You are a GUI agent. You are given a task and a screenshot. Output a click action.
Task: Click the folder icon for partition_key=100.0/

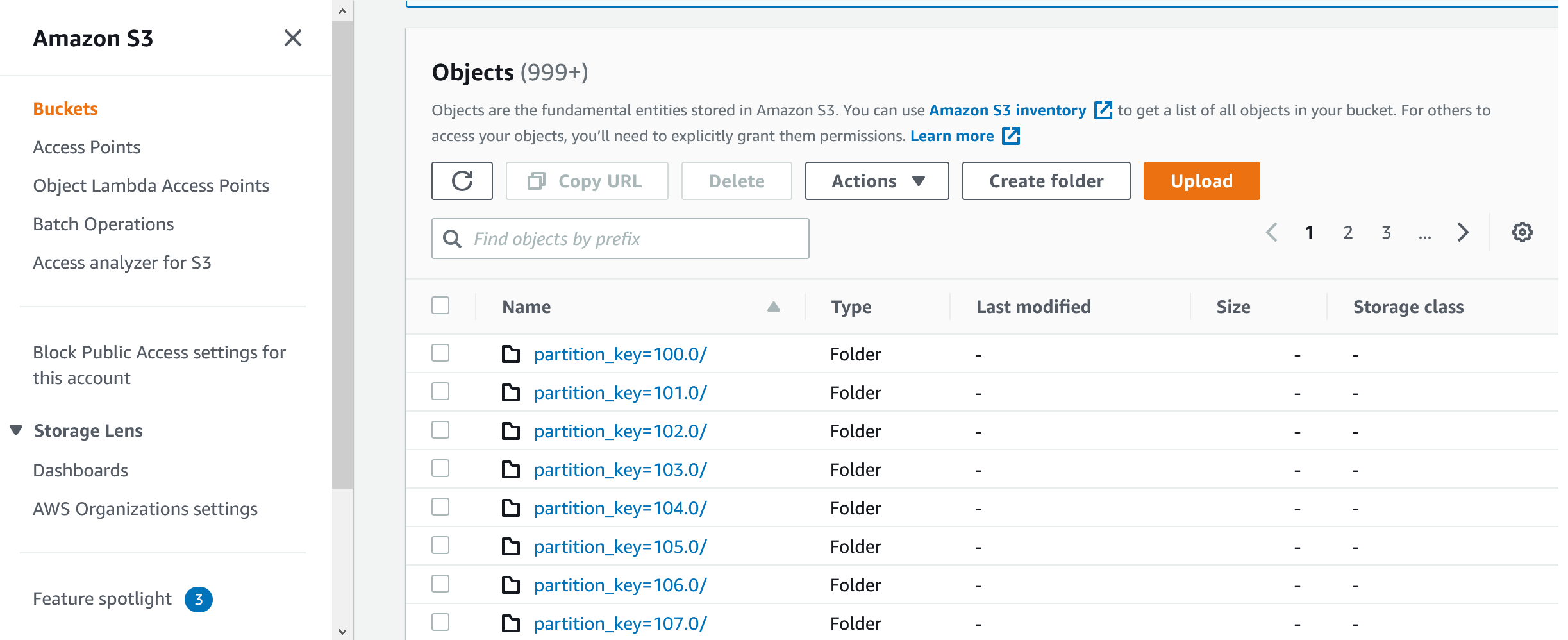pyautogui.click(x=511, y=354)
